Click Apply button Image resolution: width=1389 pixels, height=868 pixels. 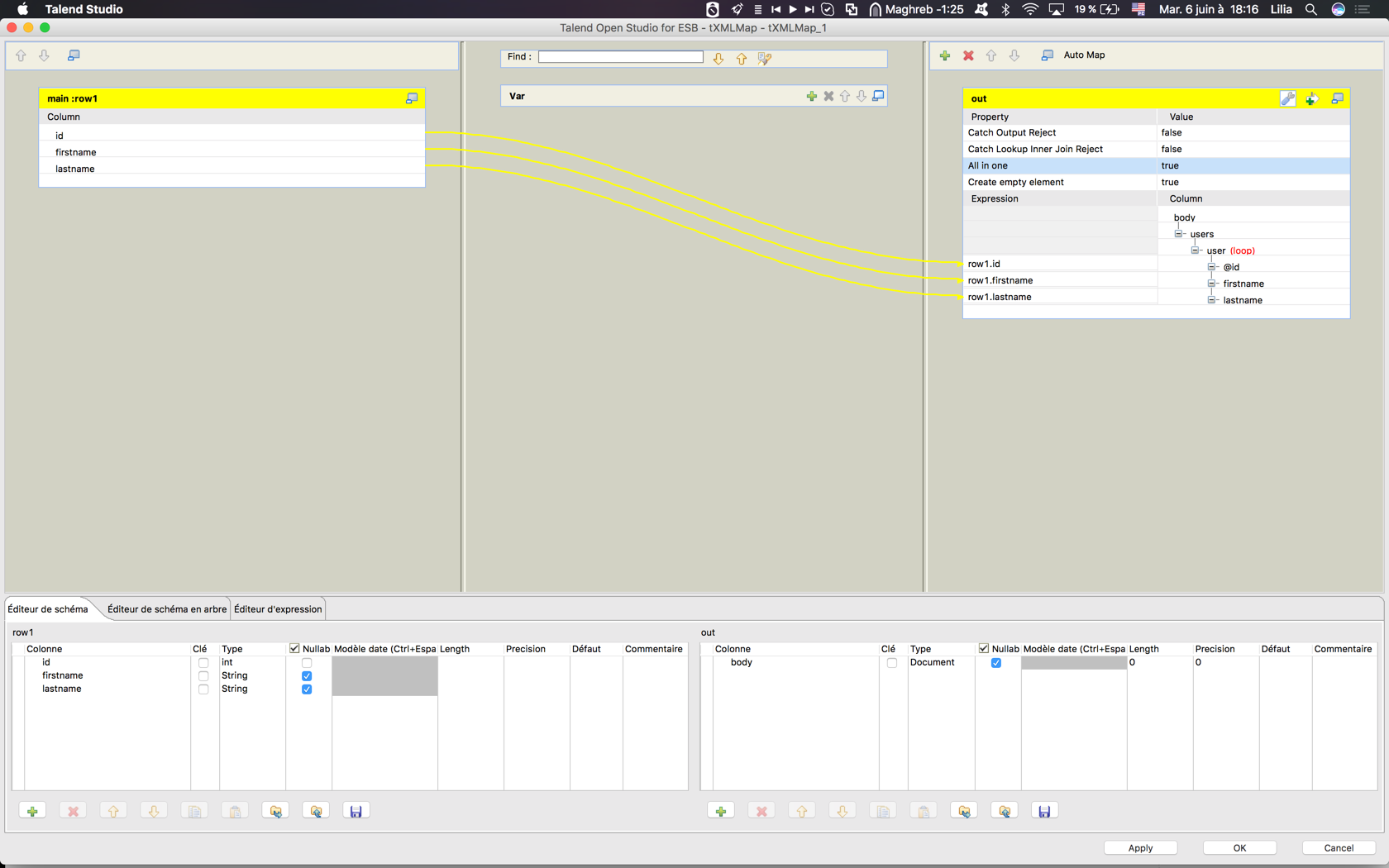click(1140, 848)
